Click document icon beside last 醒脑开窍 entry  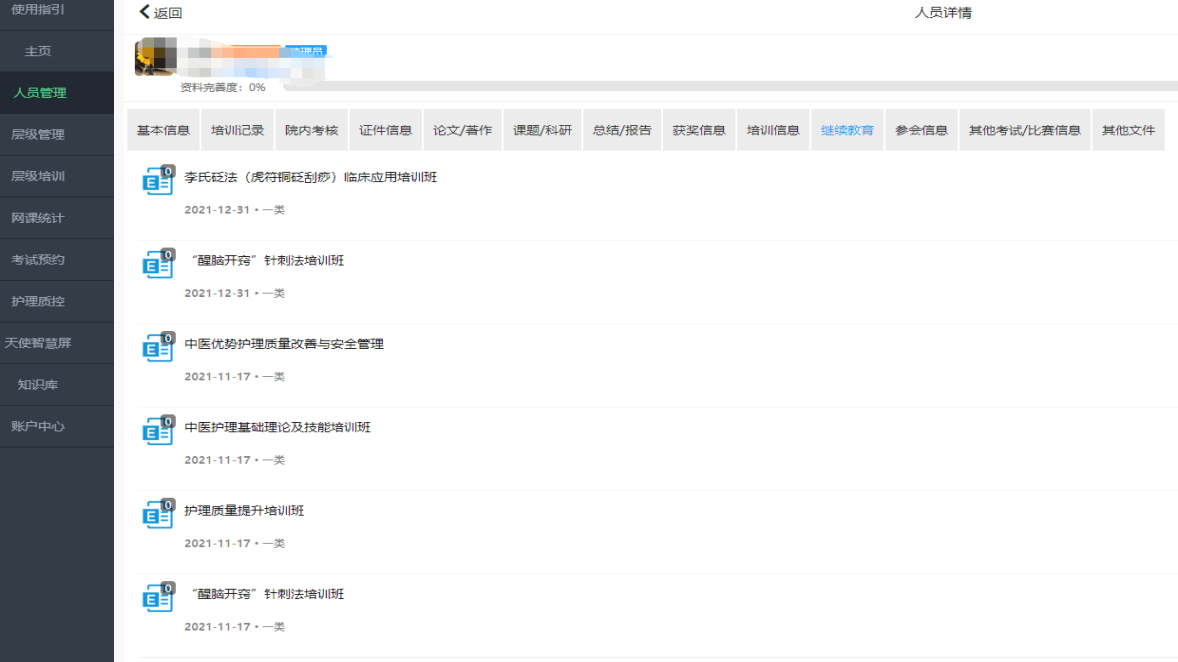(157, 598)
